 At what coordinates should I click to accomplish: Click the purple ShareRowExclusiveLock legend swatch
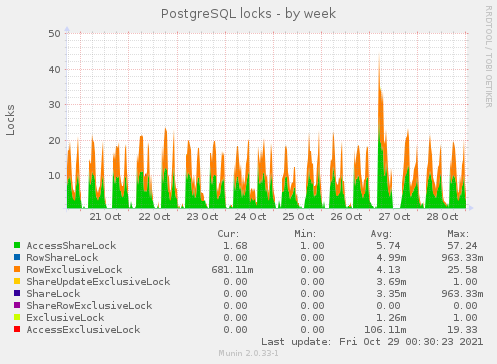click(17, 305)
